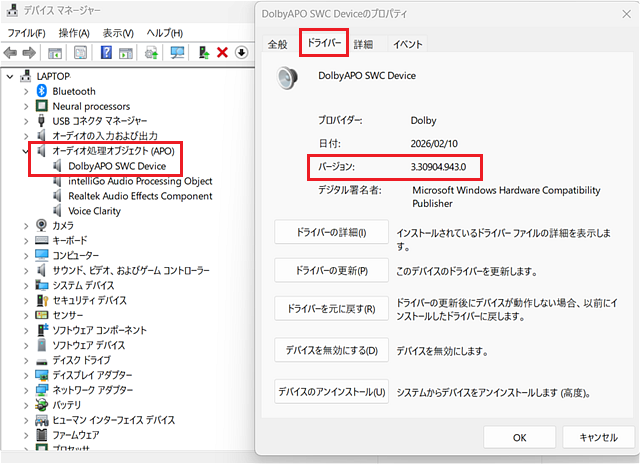Click the コンピューター monitor icon
The width and height of the screenshot is (640, 464).
coord(42,255)
